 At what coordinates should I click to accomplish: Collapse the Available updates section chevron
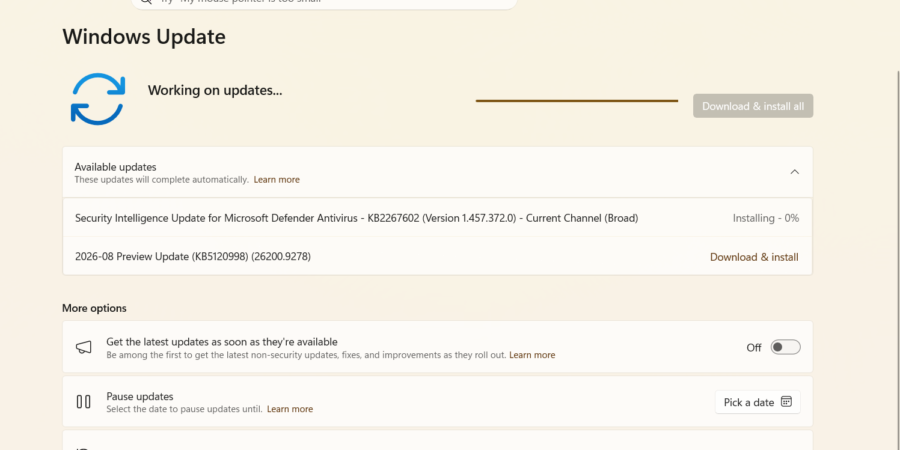[x=794, y=172]
